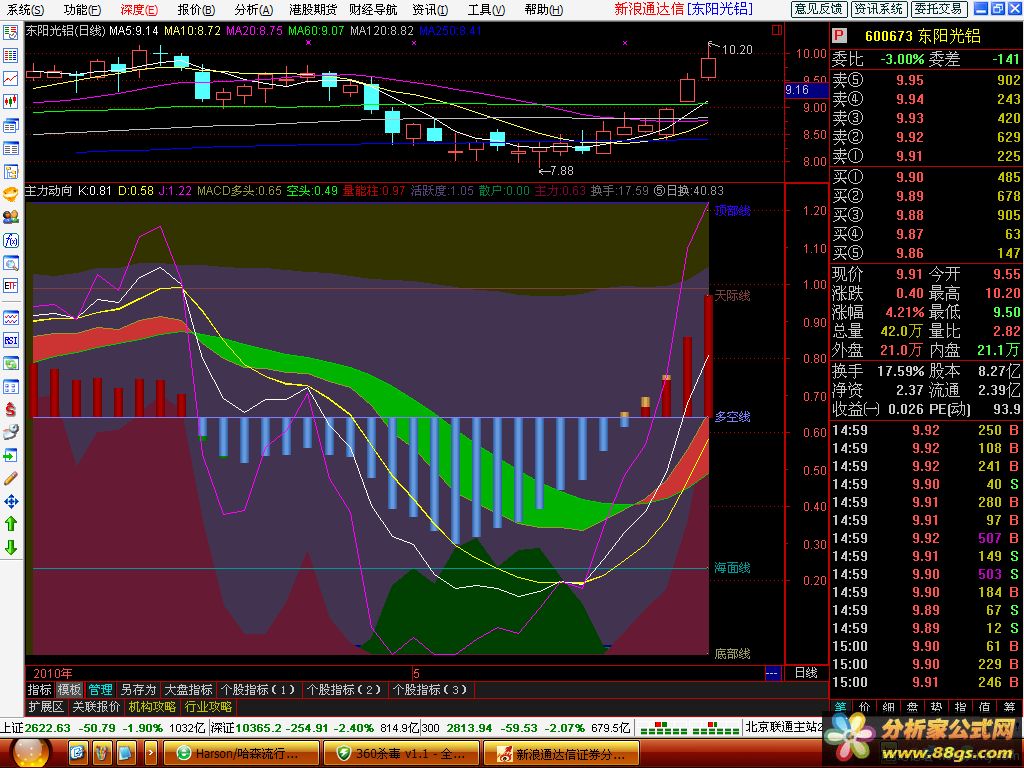Open the 深度(E) menu
The height and width of the screenshot is (768, 1024).
click(139, 10)
